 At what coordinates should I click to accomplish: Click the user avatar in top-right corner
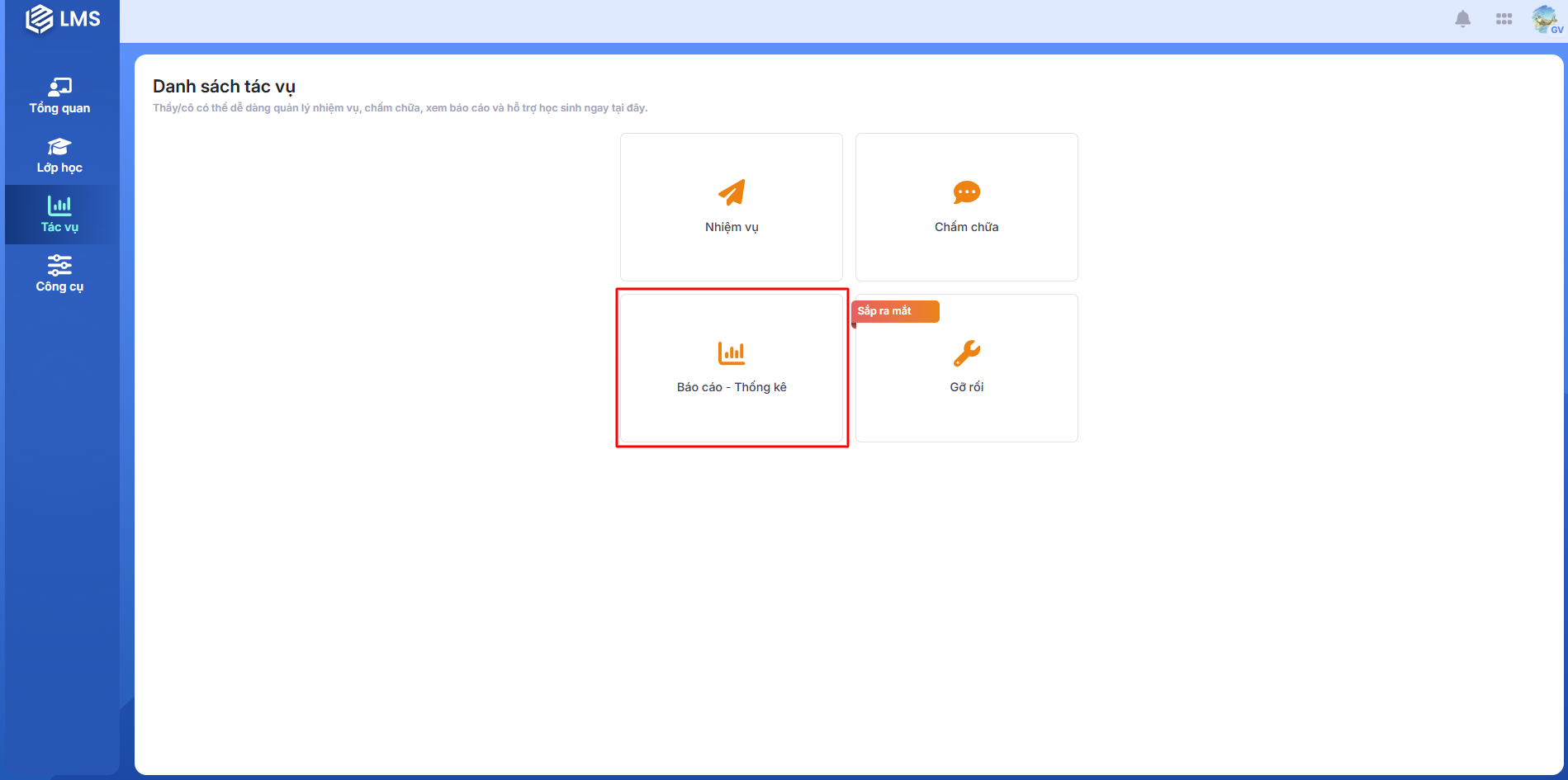[1545, 19]
